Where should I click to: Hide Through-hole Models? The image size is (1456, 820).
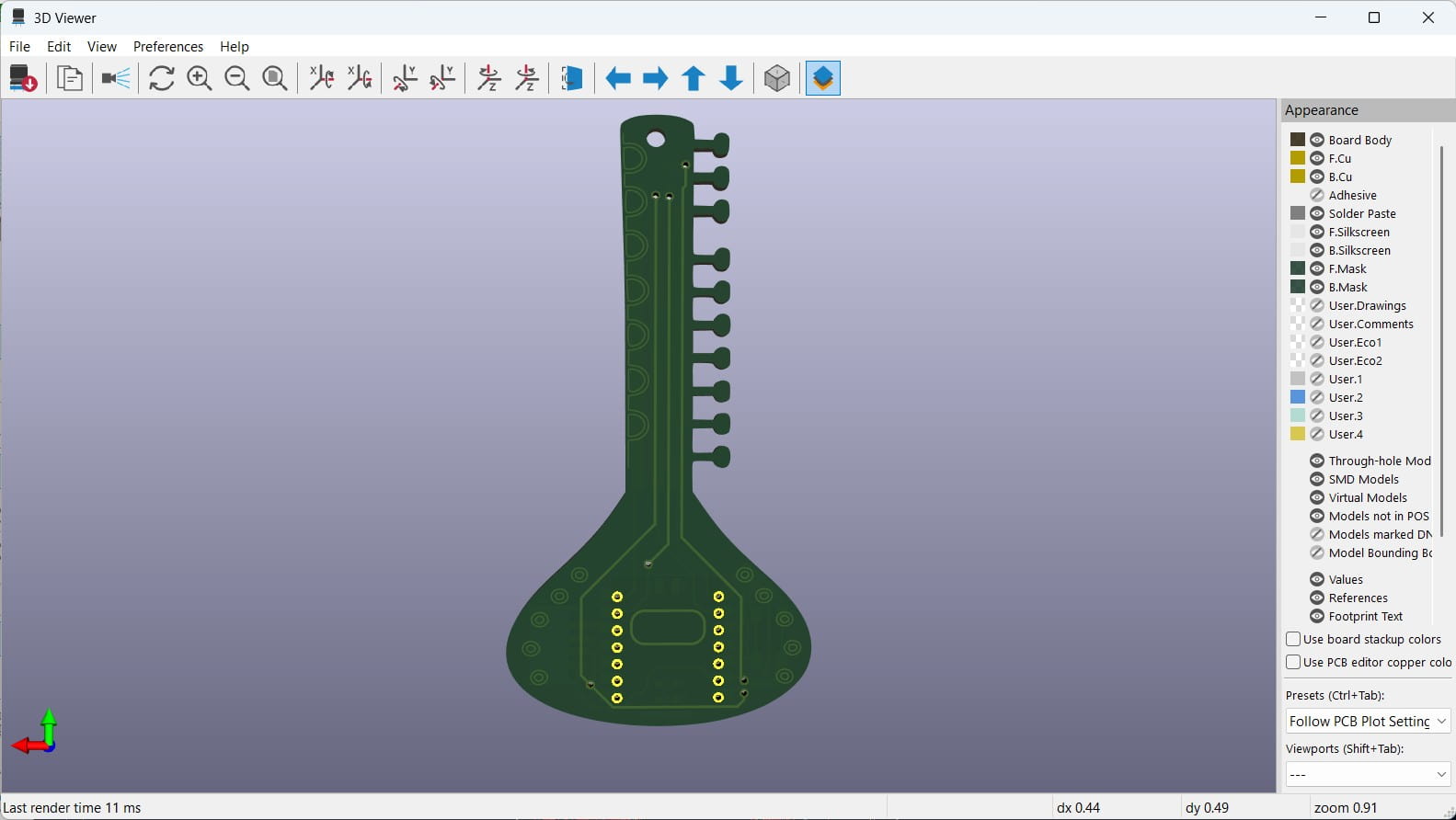click(1317, 461)
